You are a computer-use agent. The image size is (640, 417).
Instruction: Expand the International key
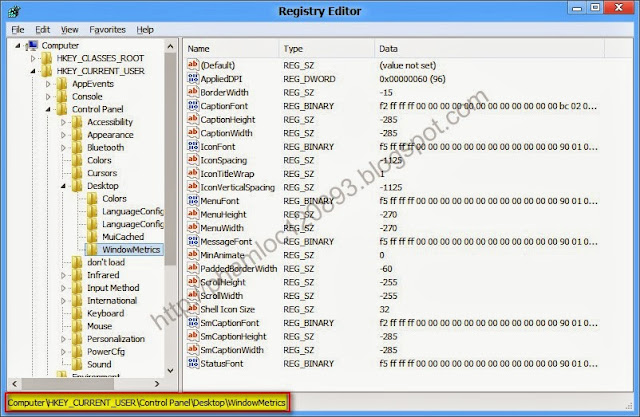point(63,301)
